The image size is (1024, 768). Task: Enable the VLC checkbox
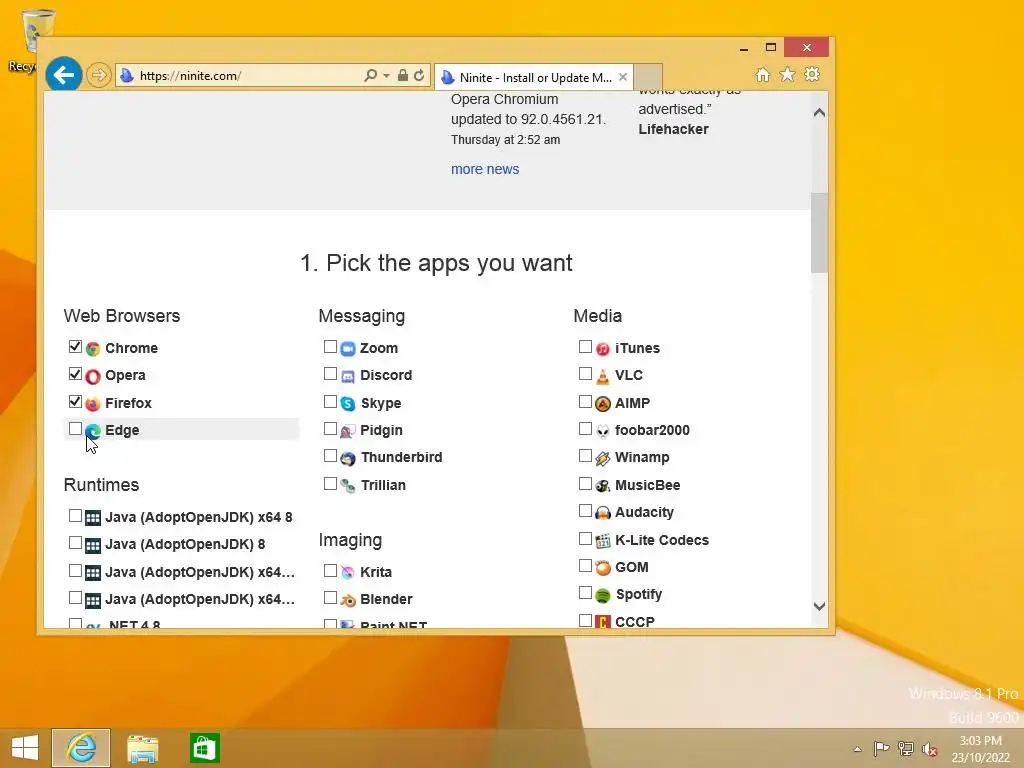pyautogui.click(x=585, y=374)
